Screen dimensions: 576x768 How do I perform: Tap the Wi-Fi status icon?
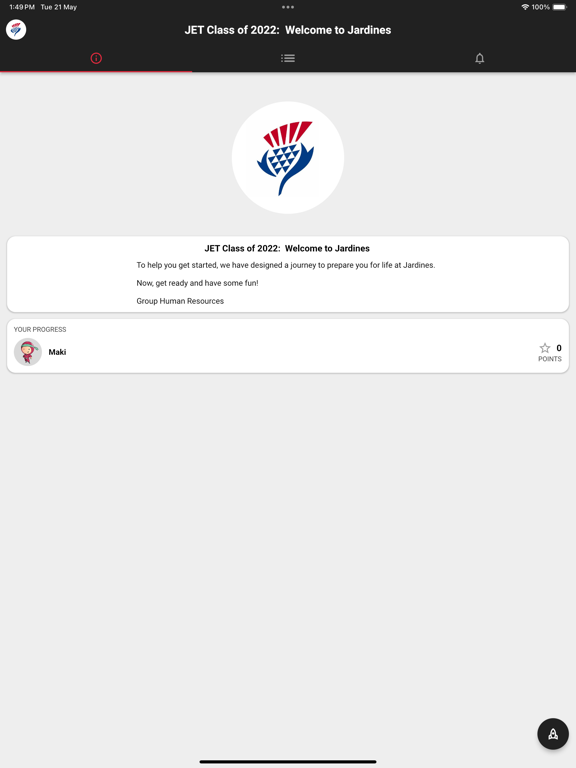point(525,7)
